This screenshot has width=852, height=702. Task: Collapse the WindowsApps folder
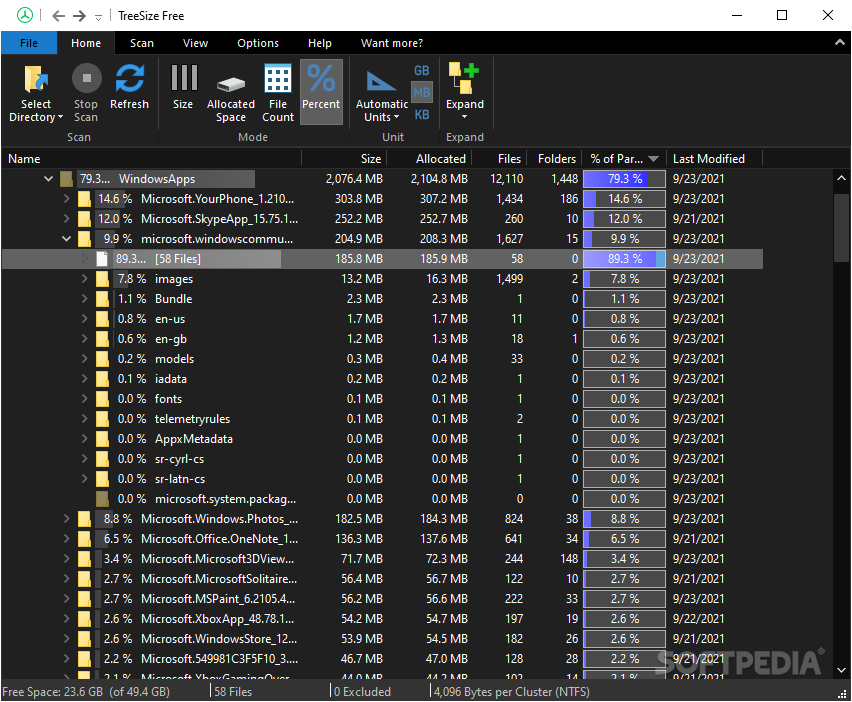tap(48, 178)
